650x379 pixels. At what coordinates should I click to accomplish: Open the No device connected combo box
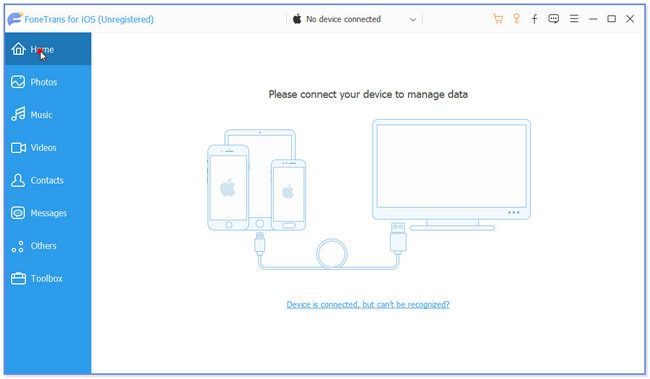click(354, 19)
